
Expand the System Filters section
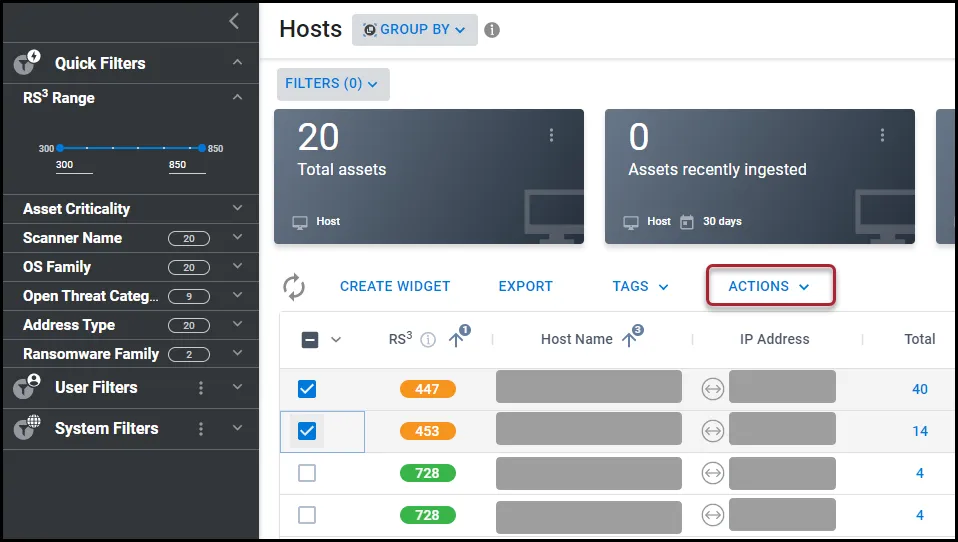coord(238,428)
